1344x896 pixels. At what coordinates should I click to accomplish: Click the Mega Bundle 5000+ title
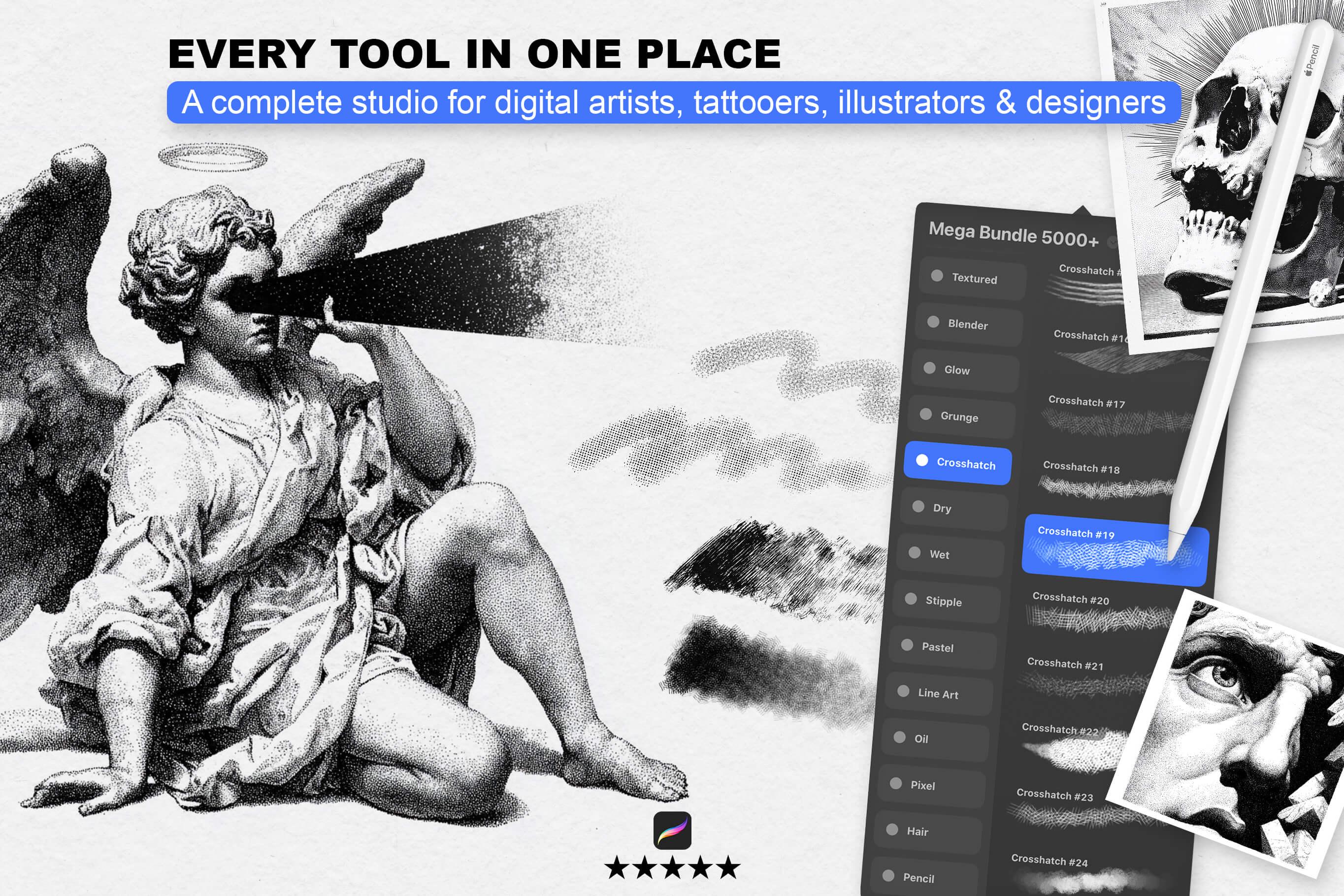pyautogui.click(x=1013, y=234)
